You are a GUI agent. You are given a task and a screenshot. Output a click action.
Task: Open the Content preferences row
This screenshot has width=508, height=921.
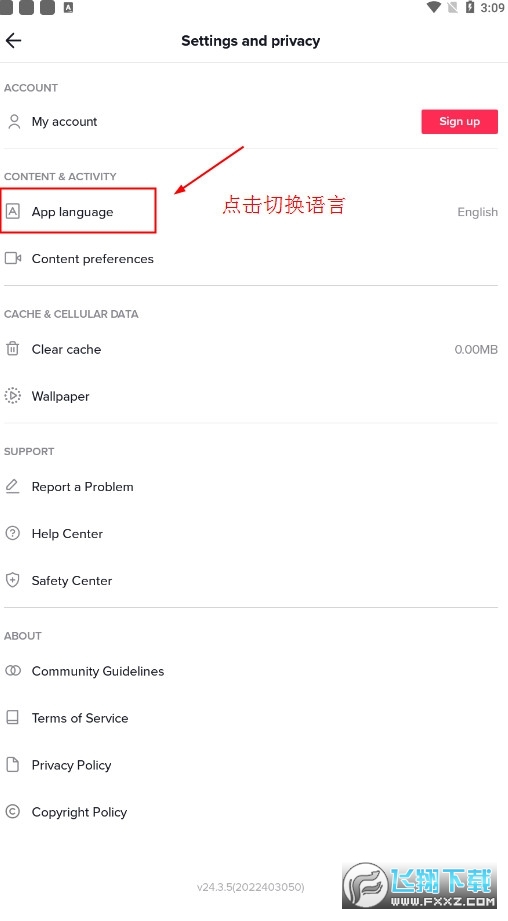coord(254,258)
